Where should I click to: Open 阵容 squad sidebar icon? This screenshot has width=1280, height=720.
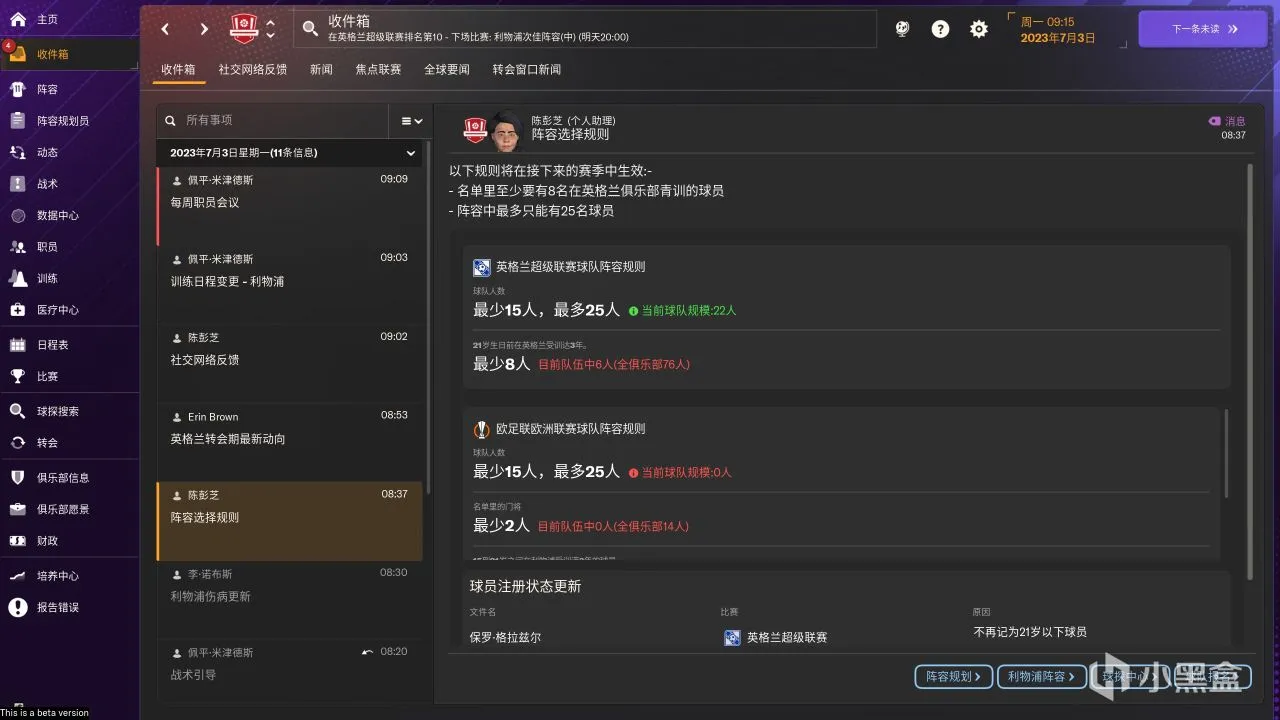pos(18,89)
